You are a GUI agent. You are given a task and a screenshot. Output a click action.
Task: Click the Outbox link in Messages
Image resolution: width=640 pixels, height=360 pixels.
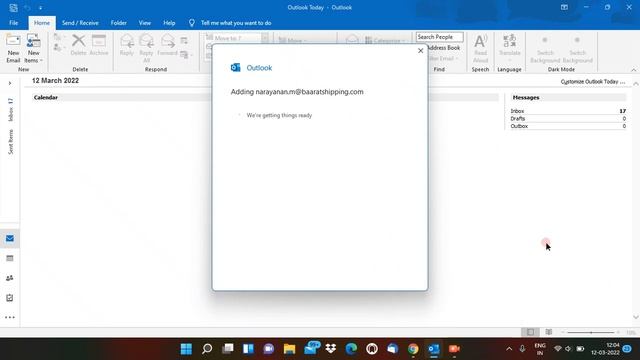click(519, 126)
